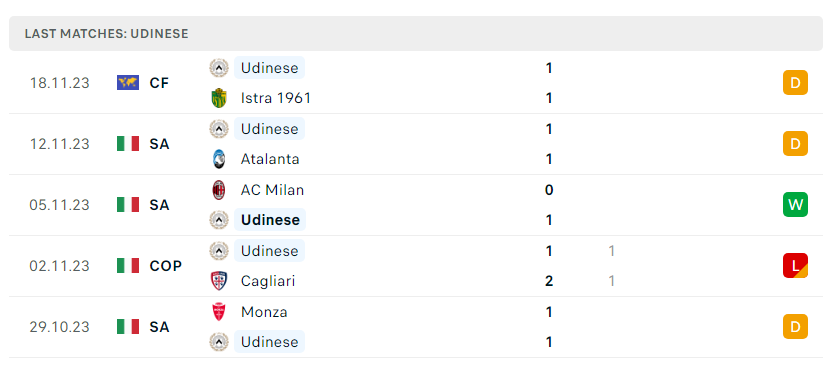The image size is (823, 367).
Task: Click the Italy flag beside COP
Action: pos(128,266)
